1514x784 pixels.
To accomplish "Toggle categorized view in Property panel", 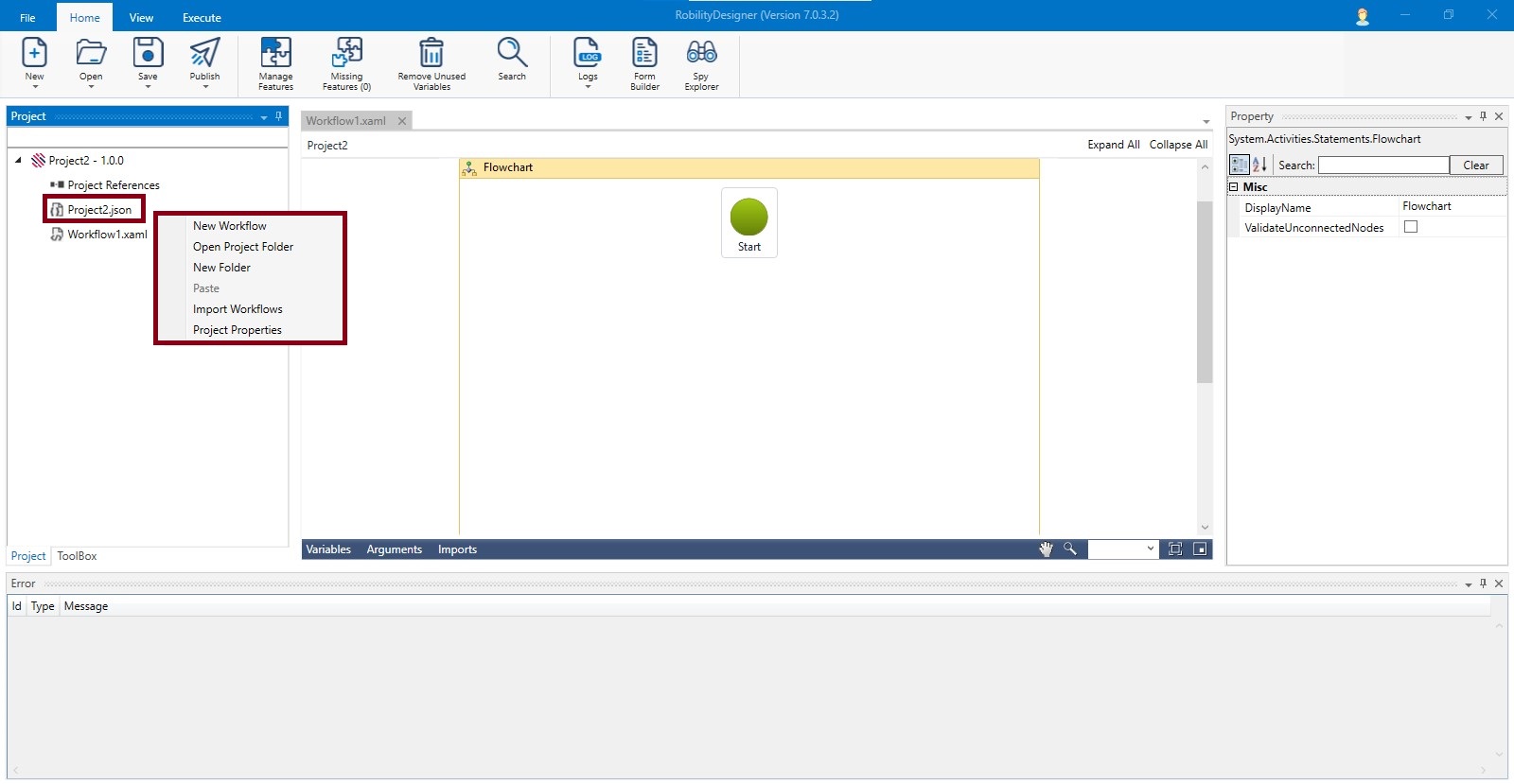I will pos(1239,165).
